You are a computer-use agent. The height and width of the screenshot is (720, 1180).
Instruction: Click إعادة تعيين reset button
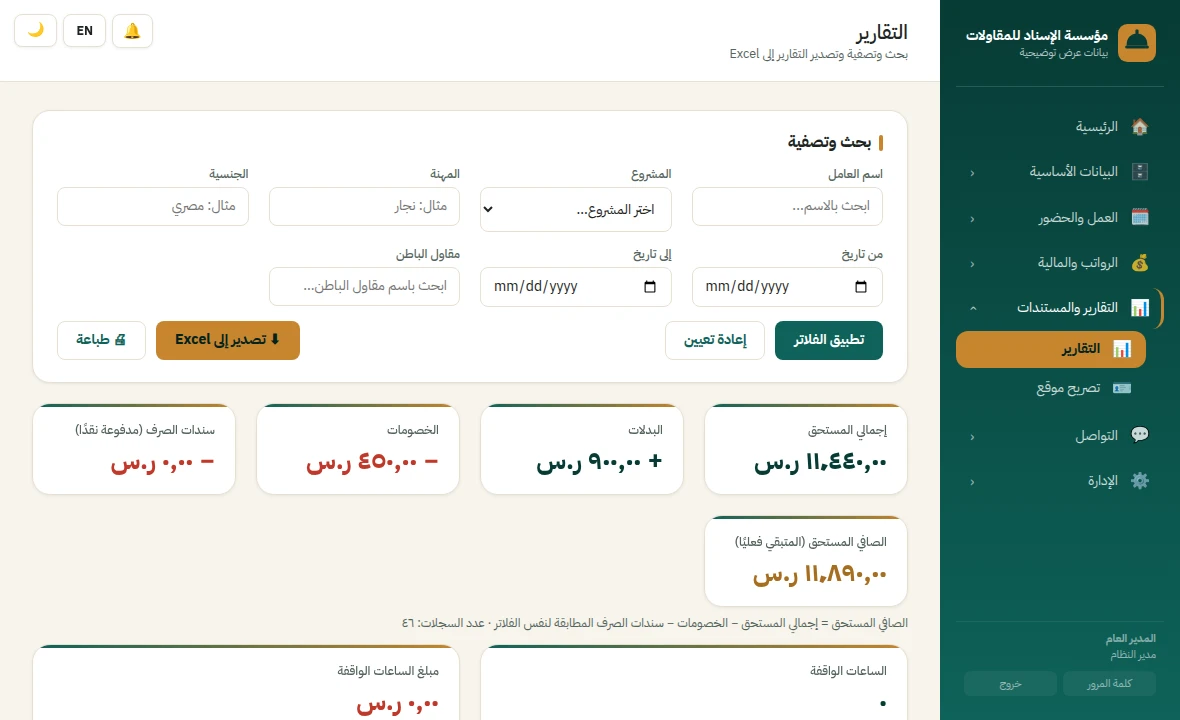click(x=715, y=340)
